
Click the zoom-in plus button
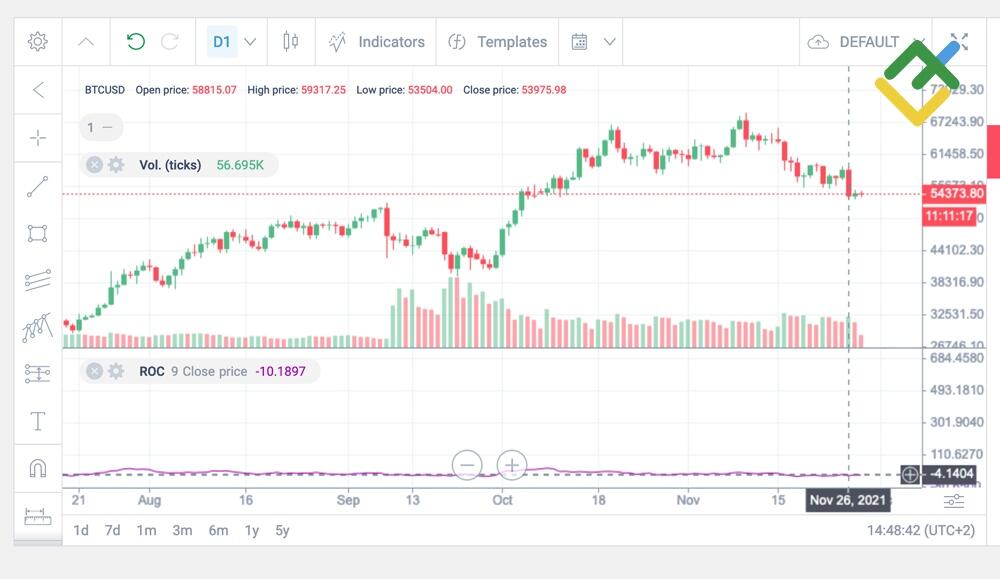point(512,465)
